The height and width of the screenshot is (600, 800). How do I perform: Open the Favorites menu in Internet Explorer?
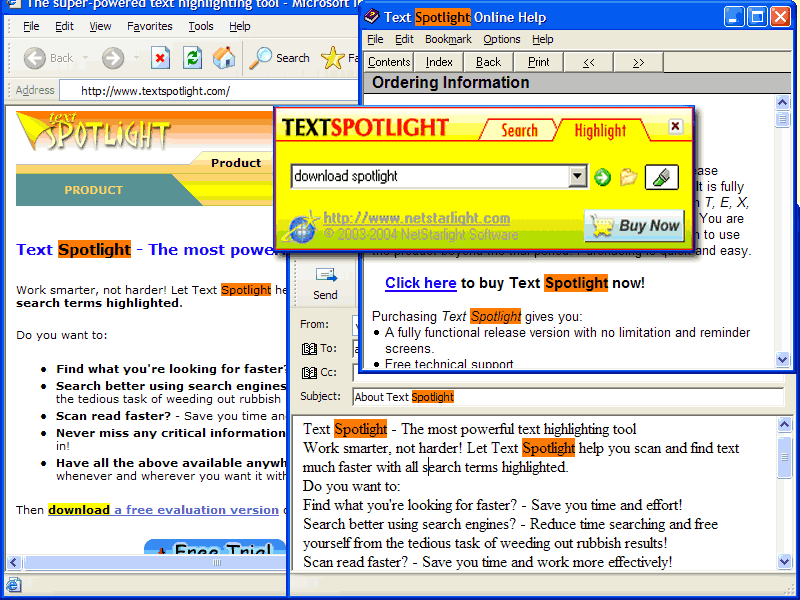click(149, 26)
